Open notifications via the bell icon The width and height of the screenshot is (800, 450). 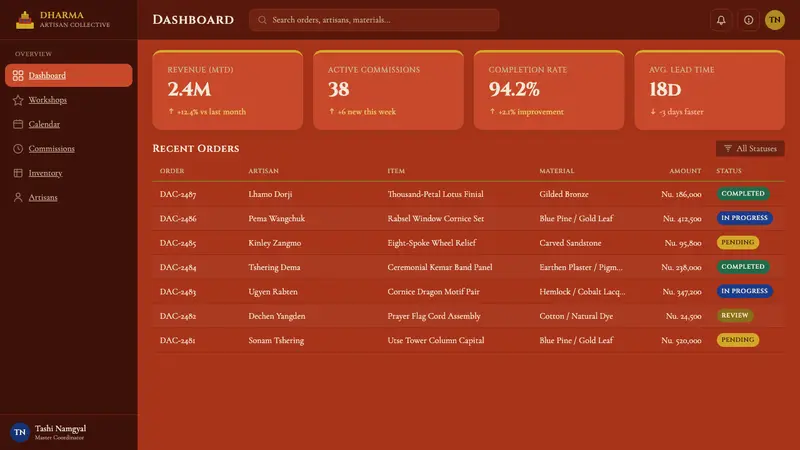721,20
